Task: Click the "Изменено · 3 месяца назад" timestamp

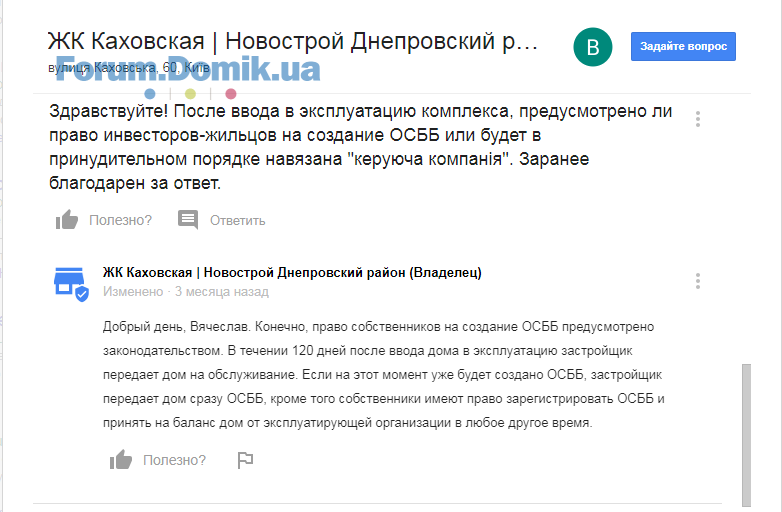Action: 186,292
